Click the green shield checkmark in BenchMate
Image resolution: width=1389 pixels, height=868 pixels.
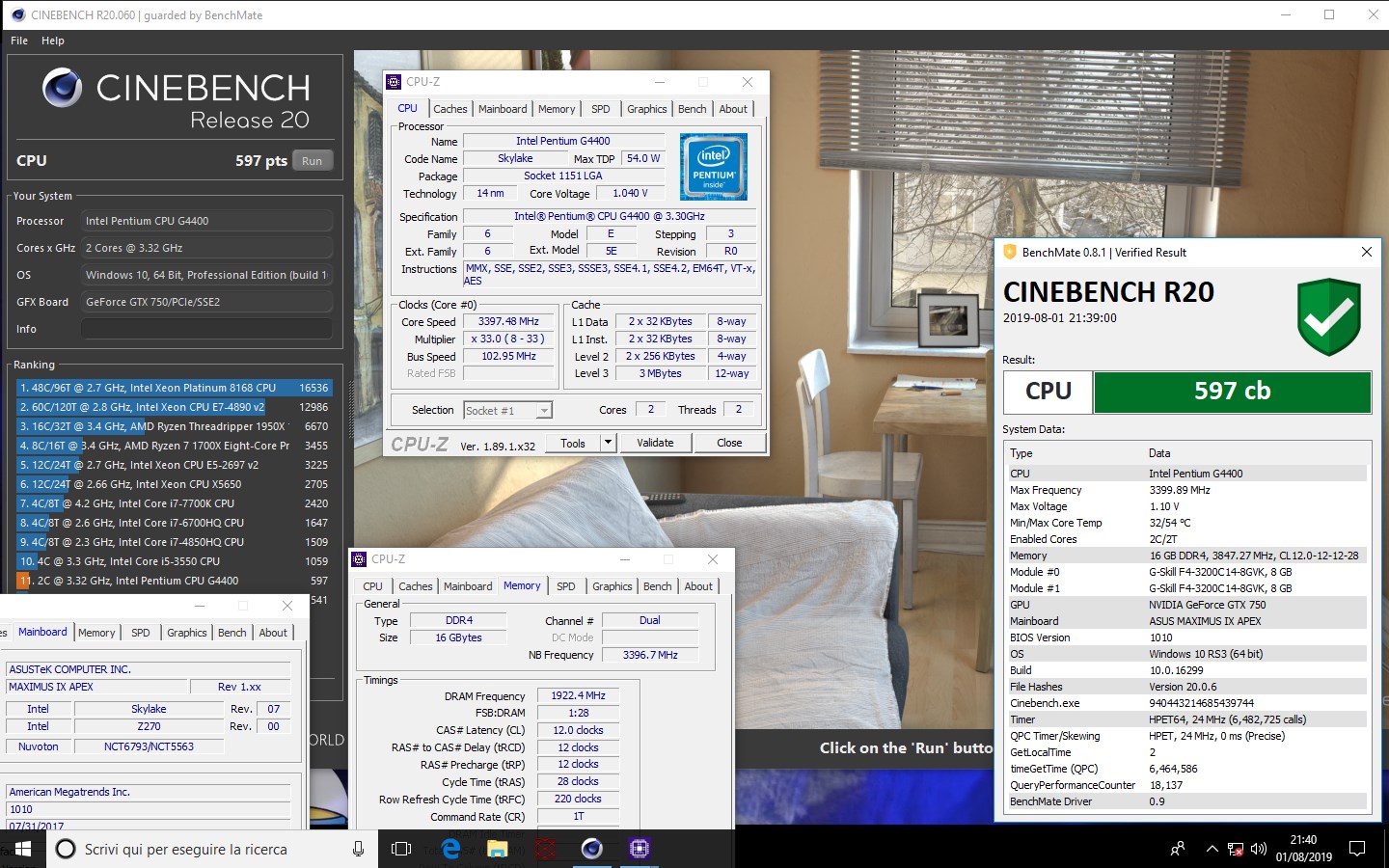click(x=1328, y=316)
